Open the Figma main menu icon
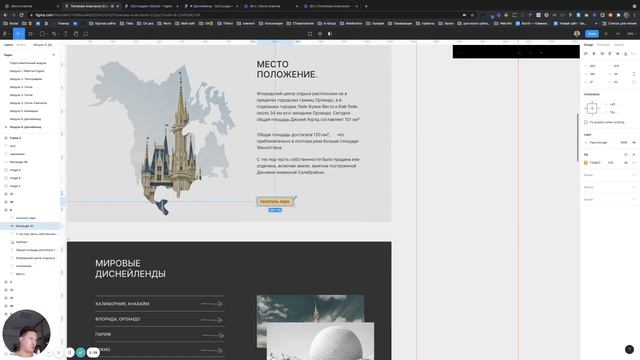This screenshot has height=360, width=640. tap(5, 34)
